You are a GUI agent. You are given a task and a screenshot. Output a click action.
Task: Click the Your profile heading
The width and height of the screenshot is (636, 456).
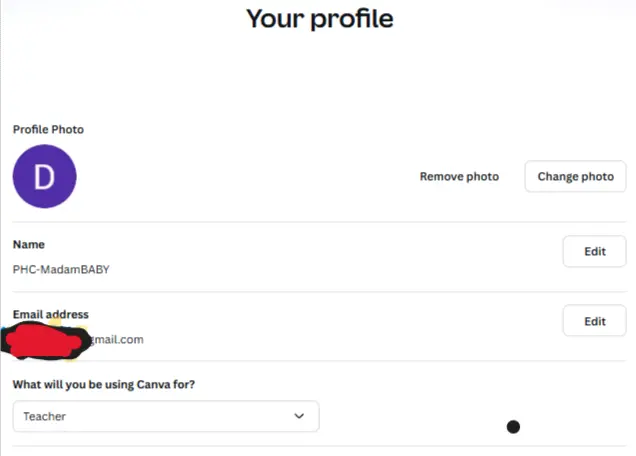pos(320,19)
